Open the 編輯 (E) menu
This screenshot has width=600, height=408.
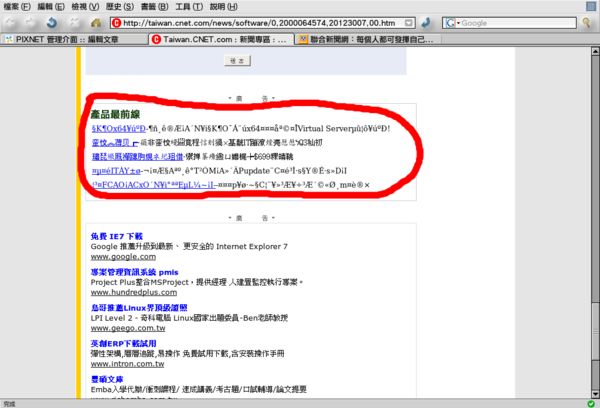click(51, 7)
